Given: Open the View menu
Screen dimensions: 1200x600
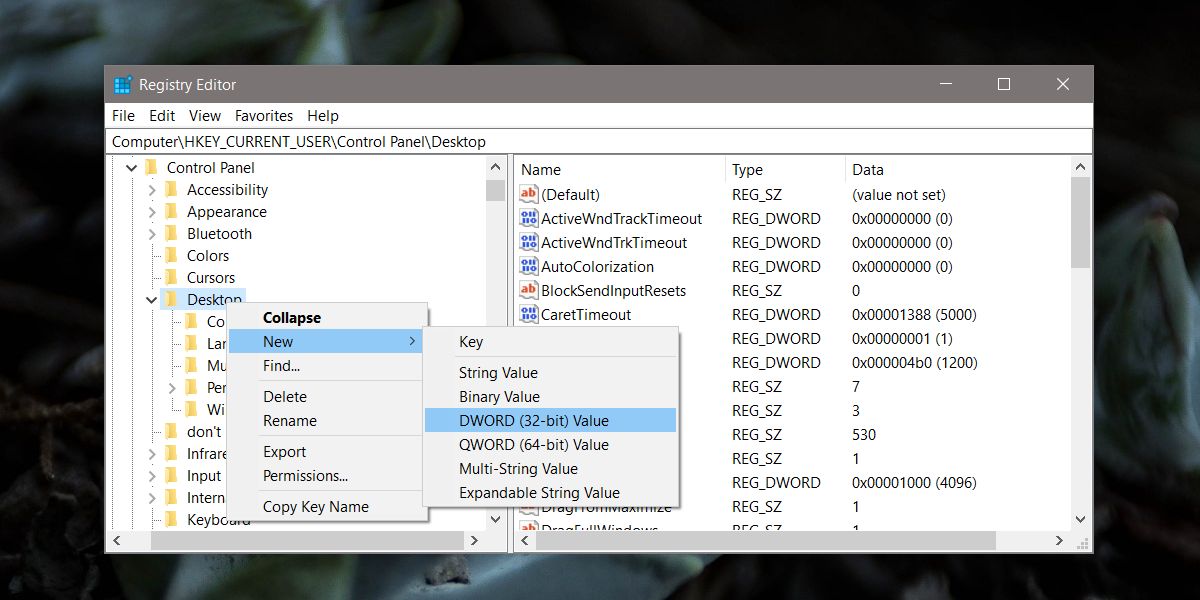Looking at the screenshot, I should point(205,116).
